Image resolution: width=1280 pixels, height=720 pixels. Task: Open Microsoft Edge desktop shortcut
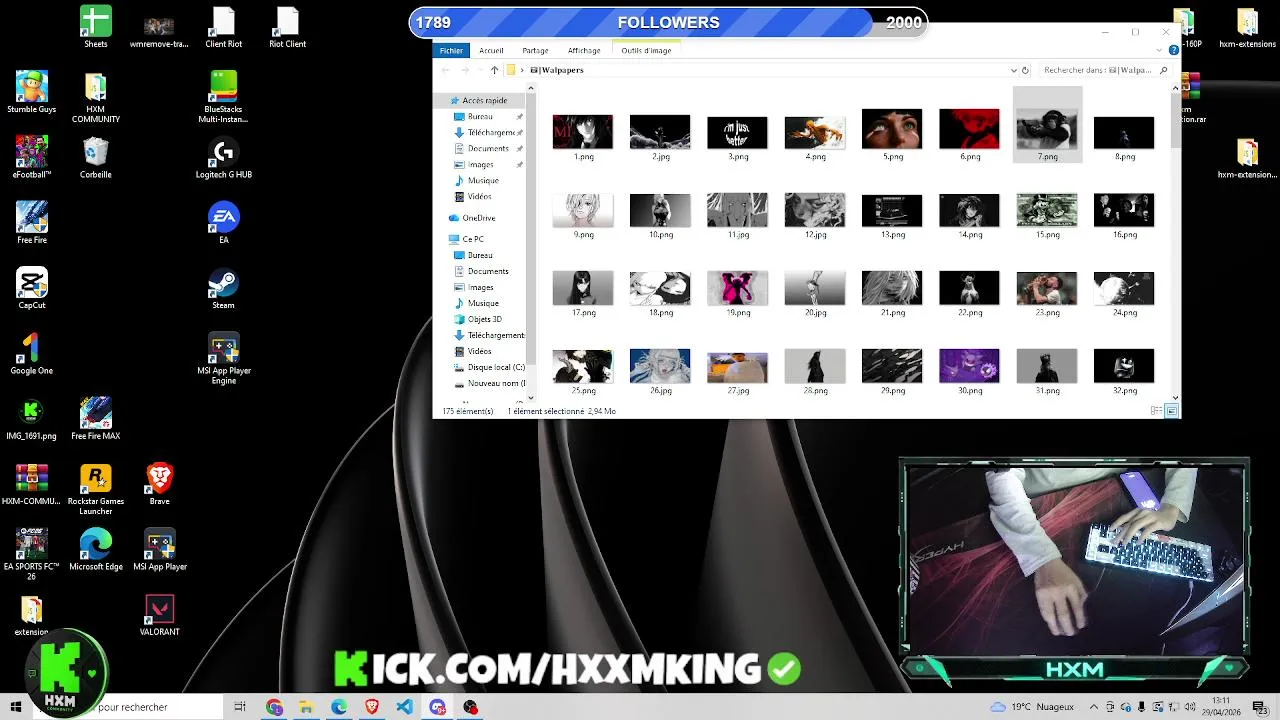[x=96, y=550]
